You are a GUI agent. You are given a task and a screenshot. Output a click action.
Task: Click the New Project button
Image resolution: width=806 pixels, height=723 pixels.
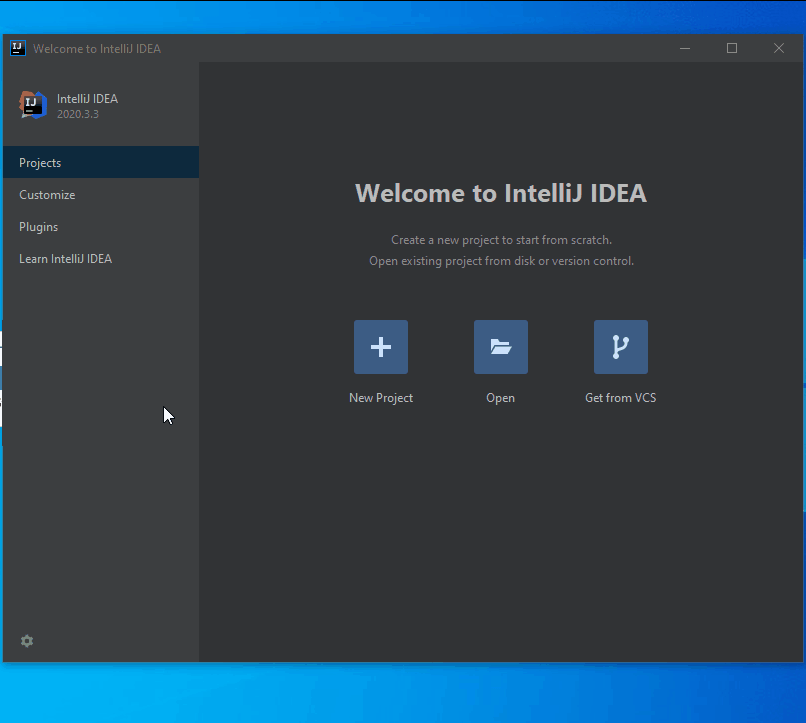tap(380, 397)
